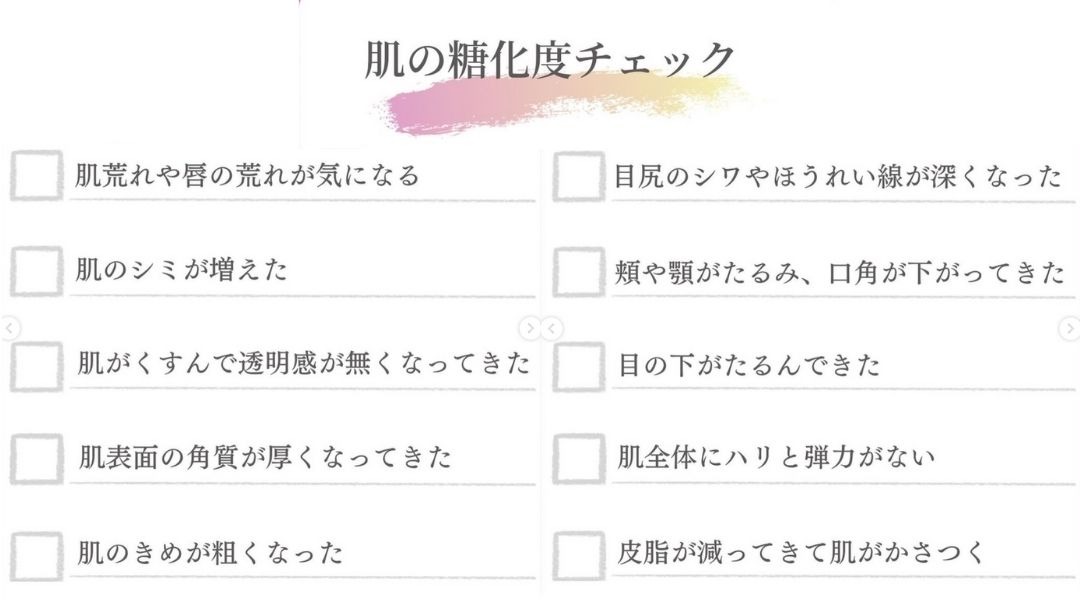
Task: Tick the 目の下がたるんできた checkbox
Action: 579,366
